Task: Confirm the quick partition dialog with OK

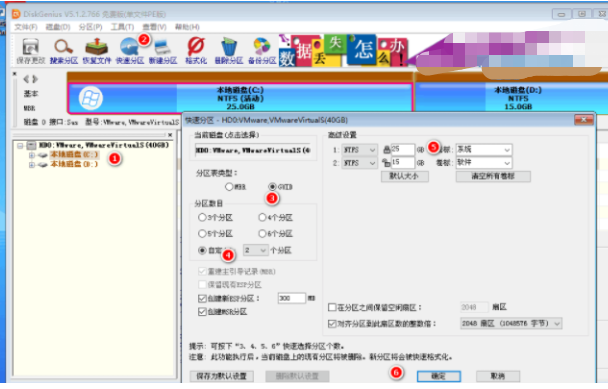Action: (439, 376)
